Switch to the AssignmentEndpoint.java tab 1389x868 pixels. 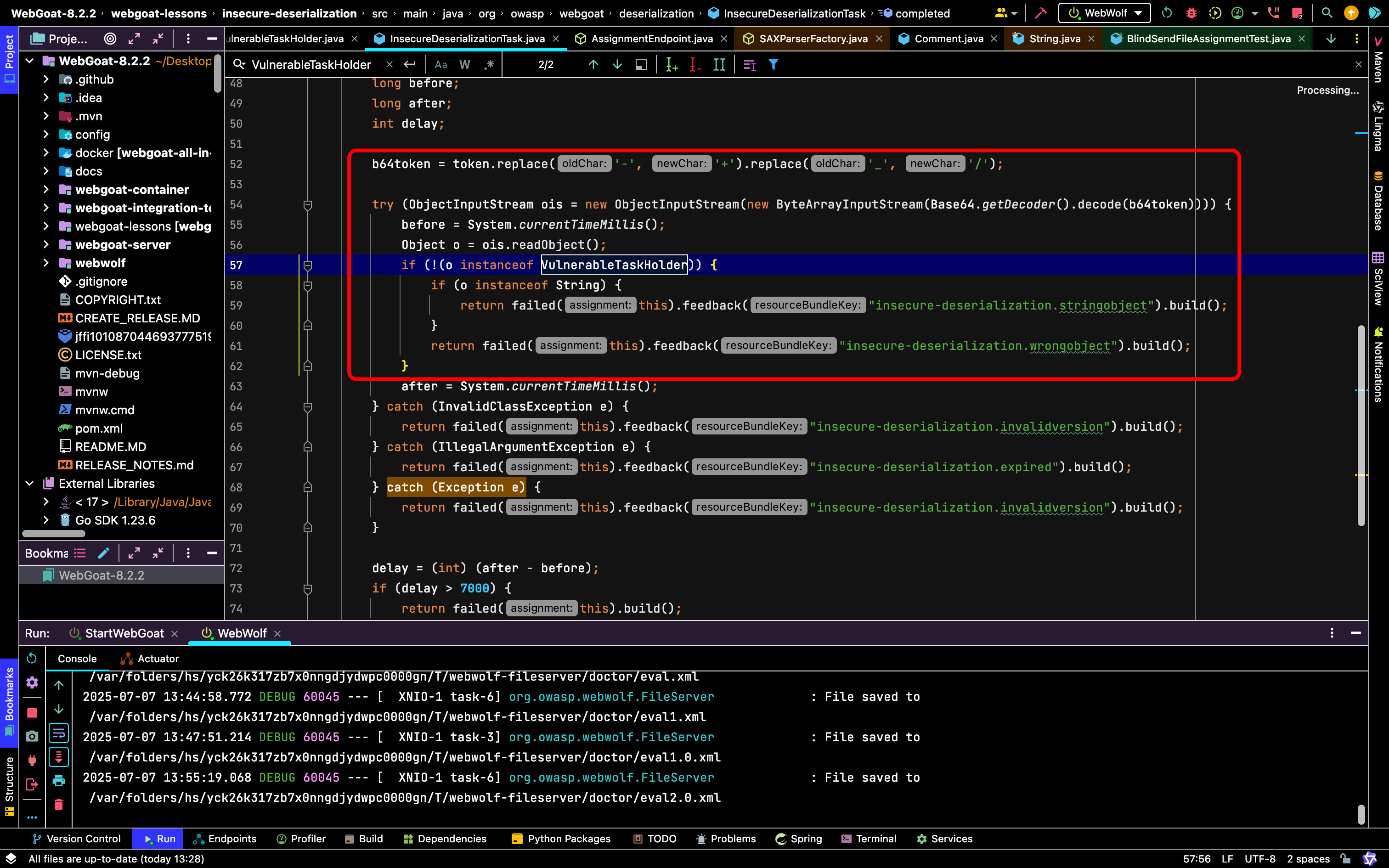click(651, 39)
